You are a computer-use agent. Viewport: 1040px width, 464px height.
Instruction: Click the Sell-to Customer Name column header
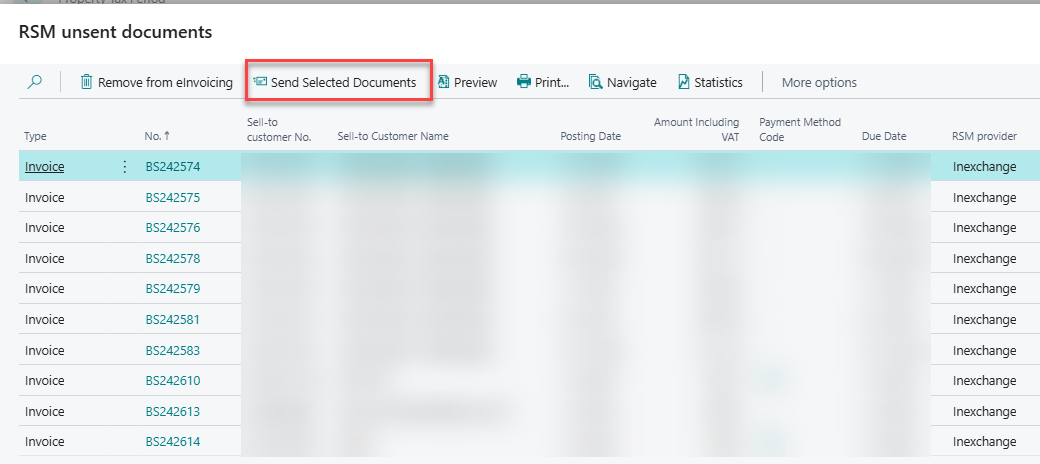point(393,136)
